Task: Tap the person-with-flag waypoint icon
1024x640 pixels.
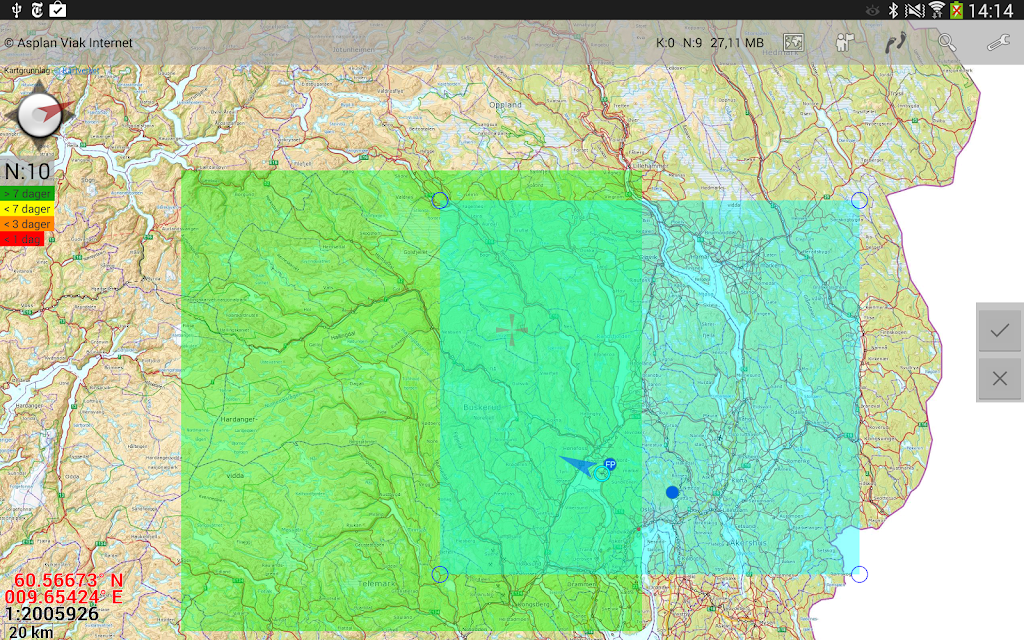Action: 844,43
